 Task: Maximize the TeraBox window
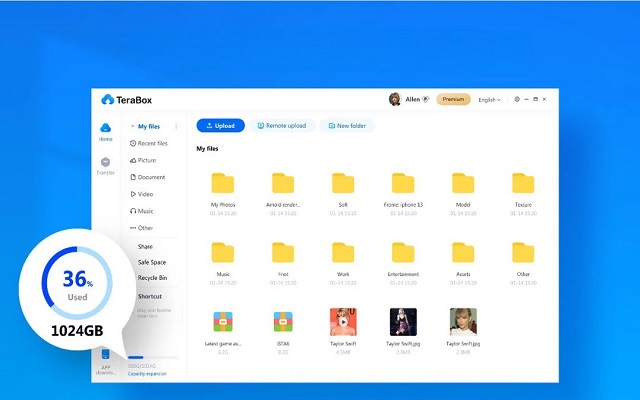(536, 99)
